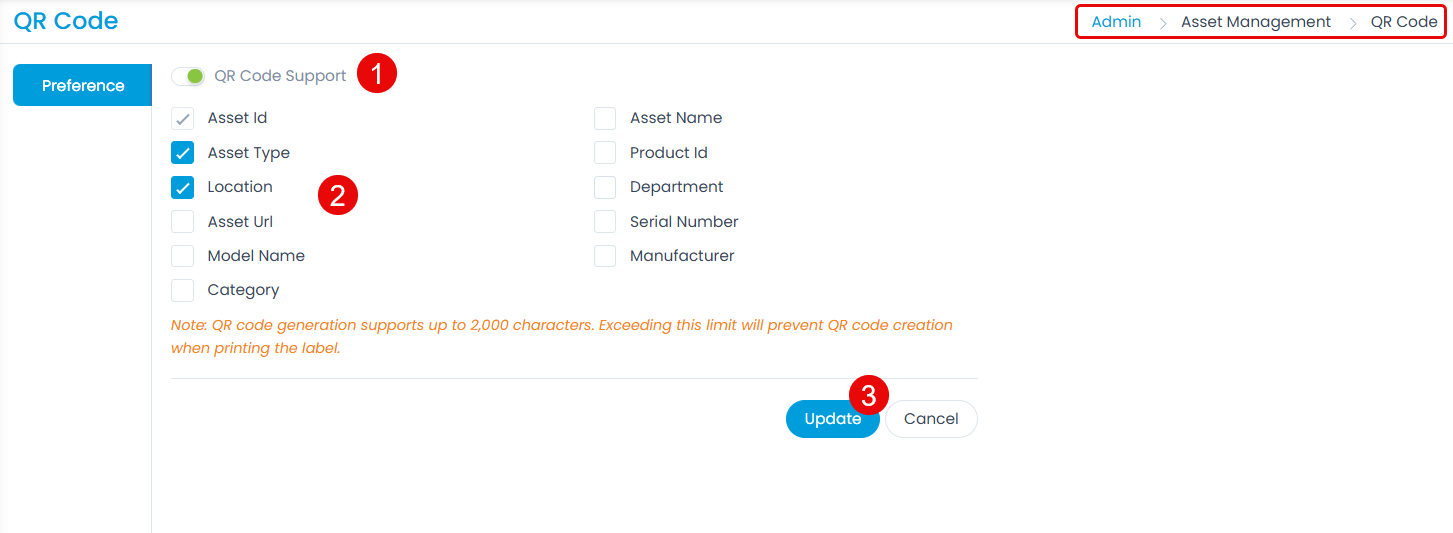
Task: Uncheck the Location checkbox
Action: coord(183,188)
